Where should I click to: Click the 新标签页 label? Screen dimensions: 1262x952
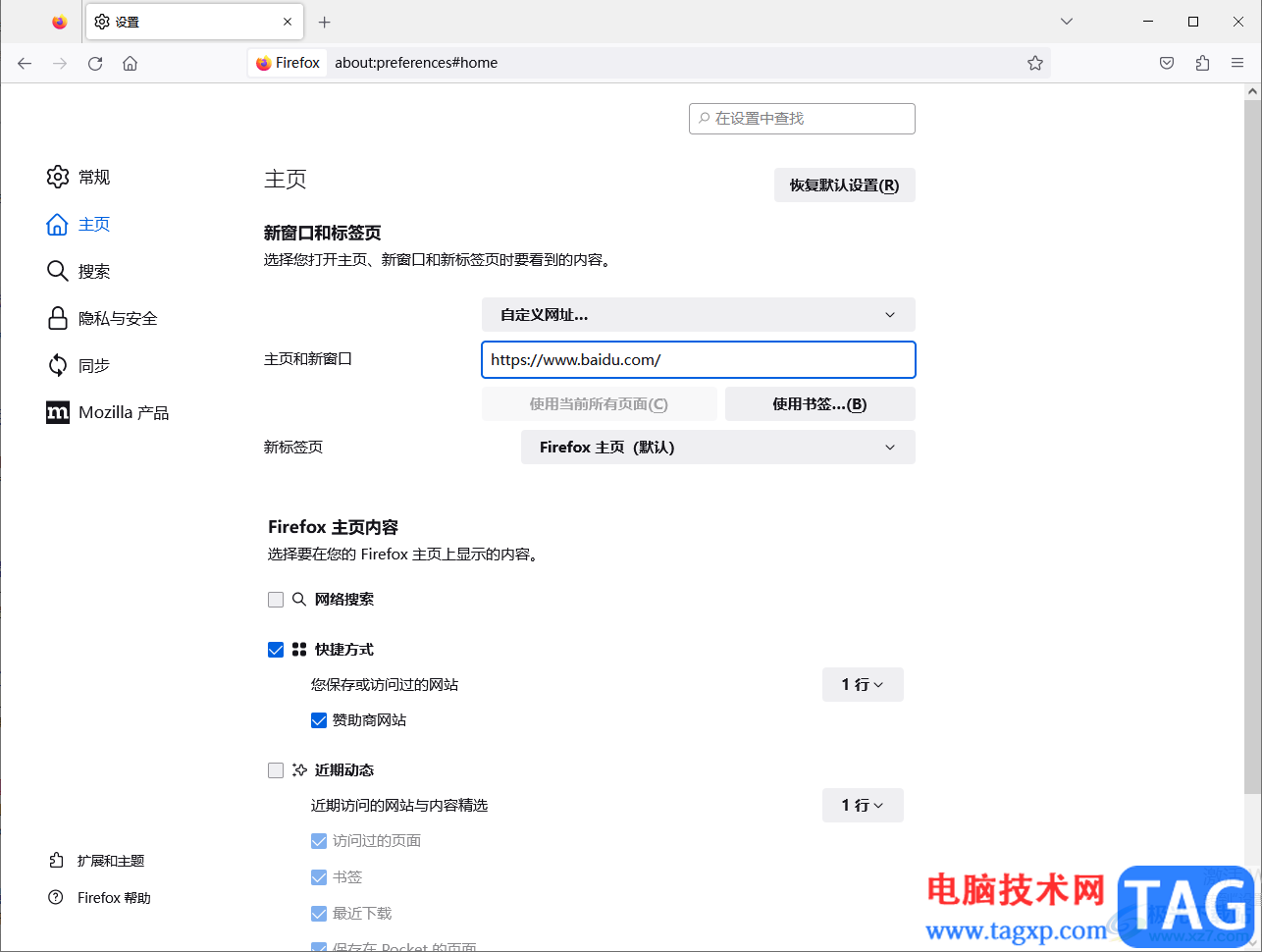click(293, 448)
